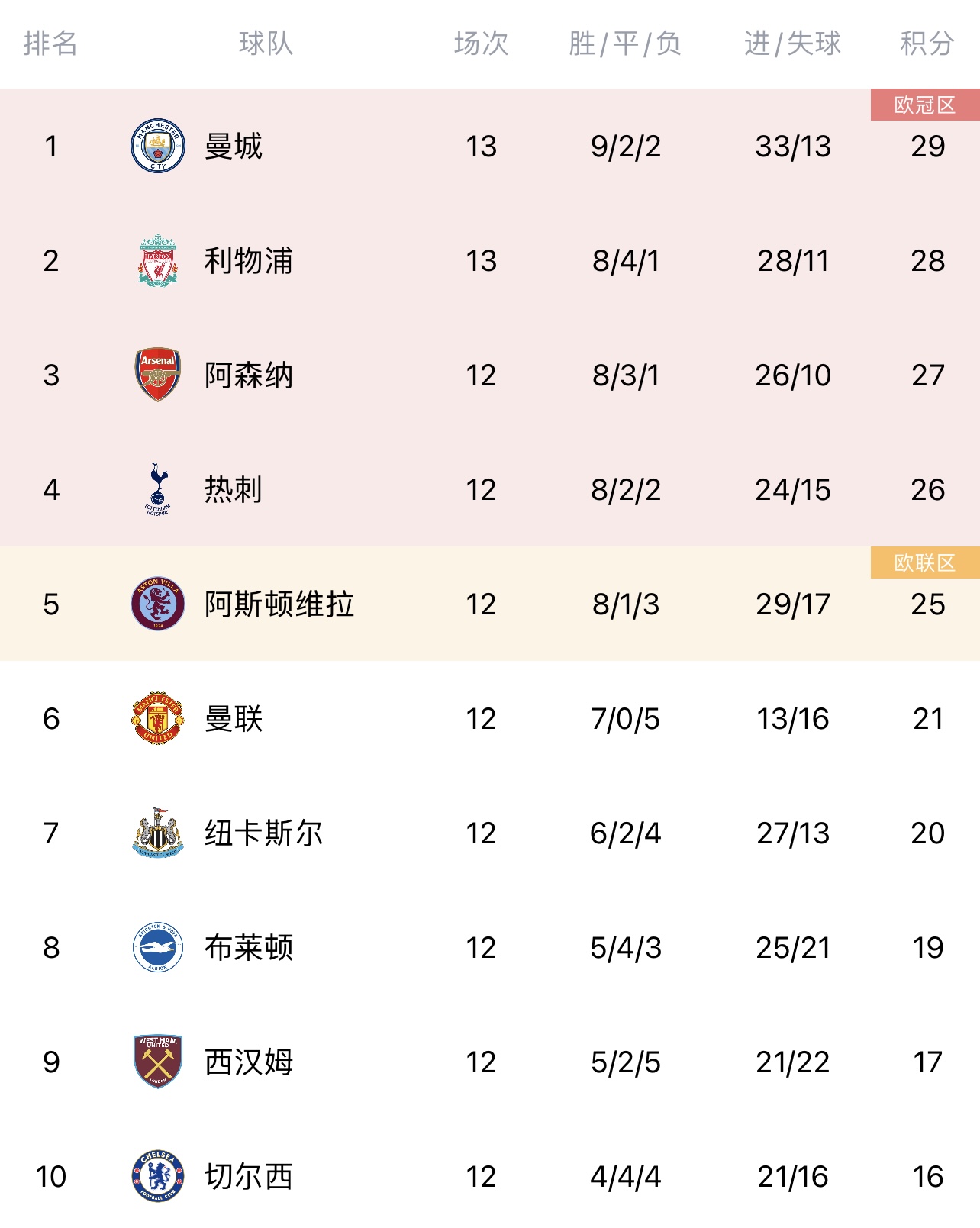
Task: Click the Liverpool club crest
Action: tap(158, 260)
